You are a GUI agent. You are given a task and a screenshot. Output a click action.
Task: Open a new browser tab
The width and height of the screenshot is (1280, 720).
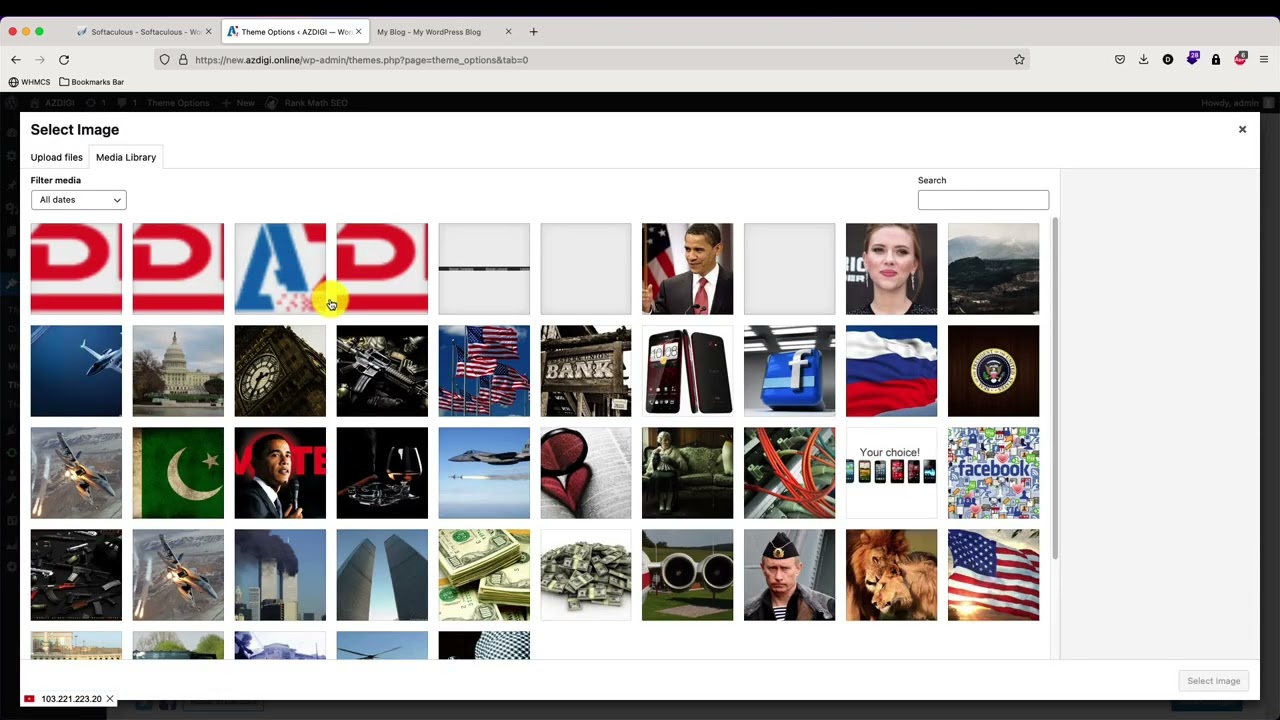(x=533, y=32)
